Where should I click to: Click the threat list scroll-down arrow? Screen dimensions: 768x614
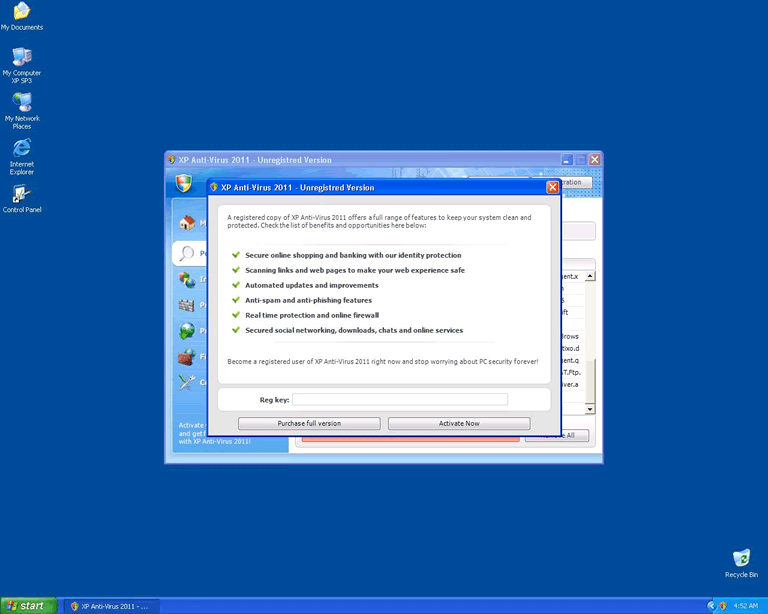tap(589, 408)
